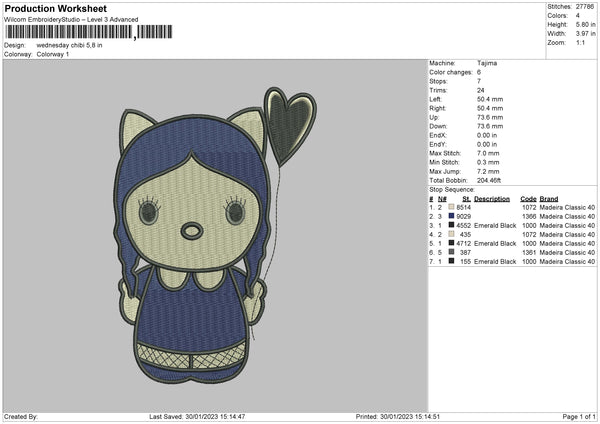Click the 'N#' column header

point(442,199)
